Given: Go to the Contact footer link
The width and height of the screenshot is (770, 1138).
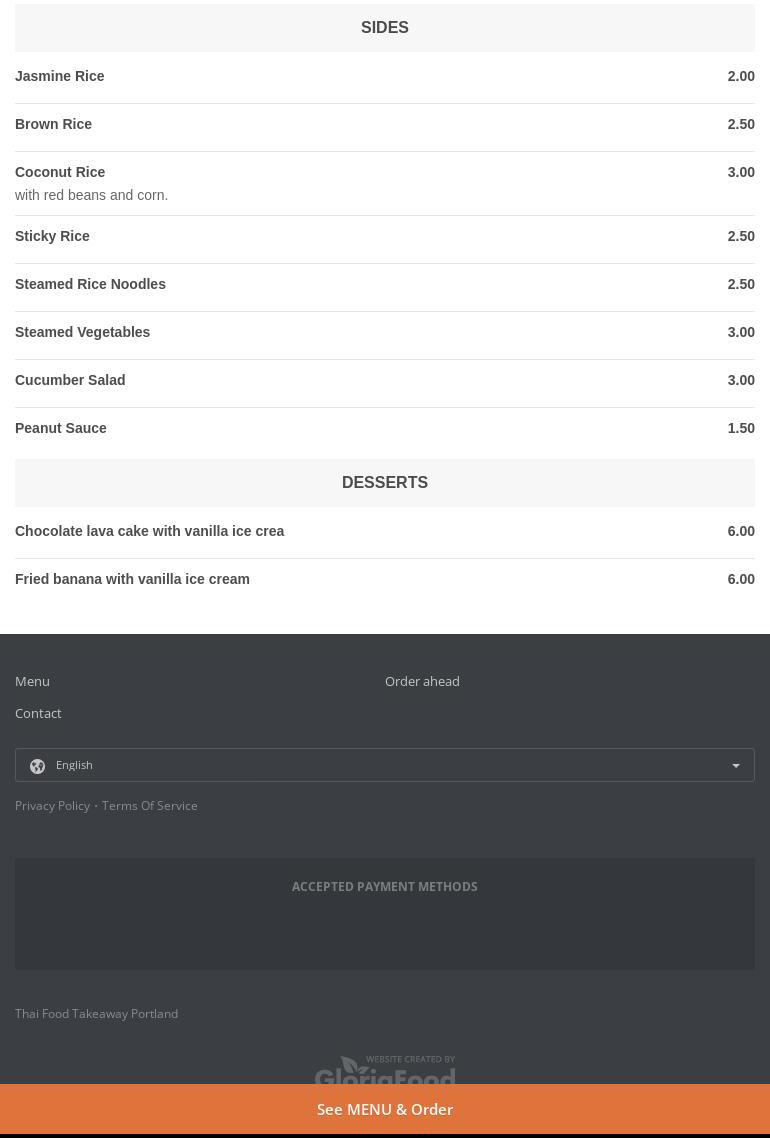Looking at the screenshot, I should pyautogui.click(x=38, y=713).
